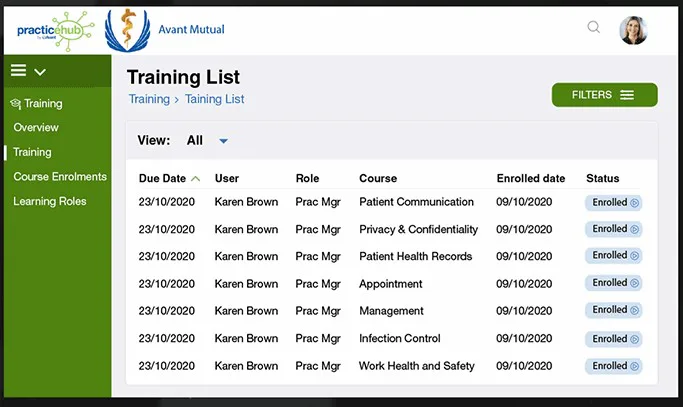Open the FILTERS button
Image resolution: width=683 pixels, height=407 pixels.
605,95
